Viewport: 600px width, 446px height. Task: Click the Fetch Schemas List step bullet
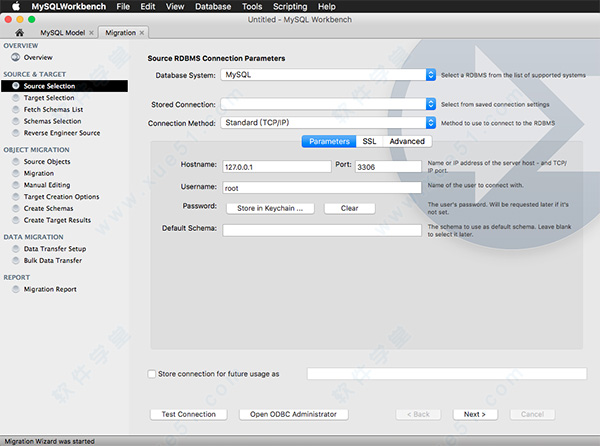coord(16,109)
